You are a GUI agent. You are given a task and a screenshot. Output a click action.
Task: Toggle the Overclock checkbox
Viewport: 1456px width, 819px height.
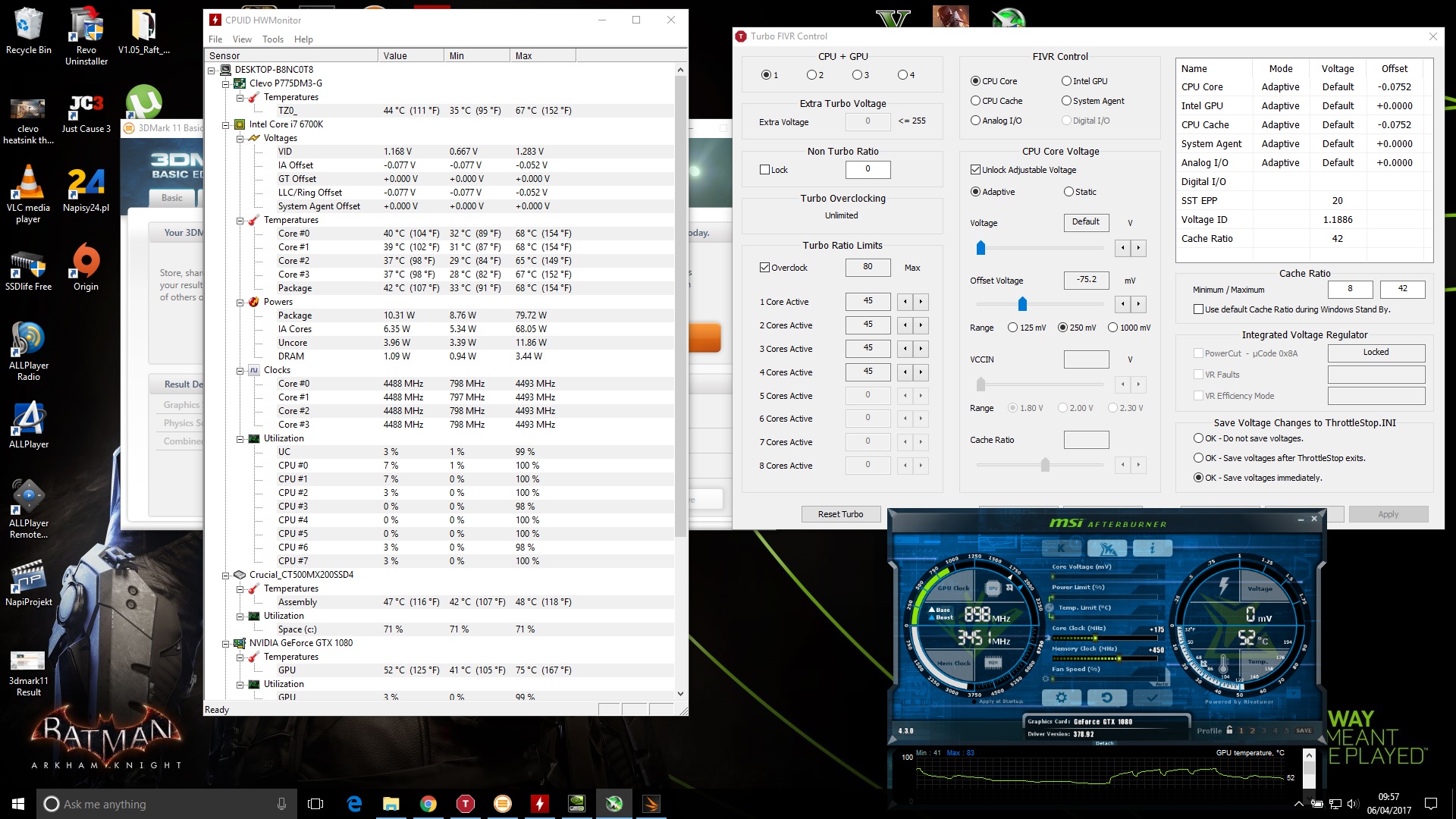click(764, 268)
